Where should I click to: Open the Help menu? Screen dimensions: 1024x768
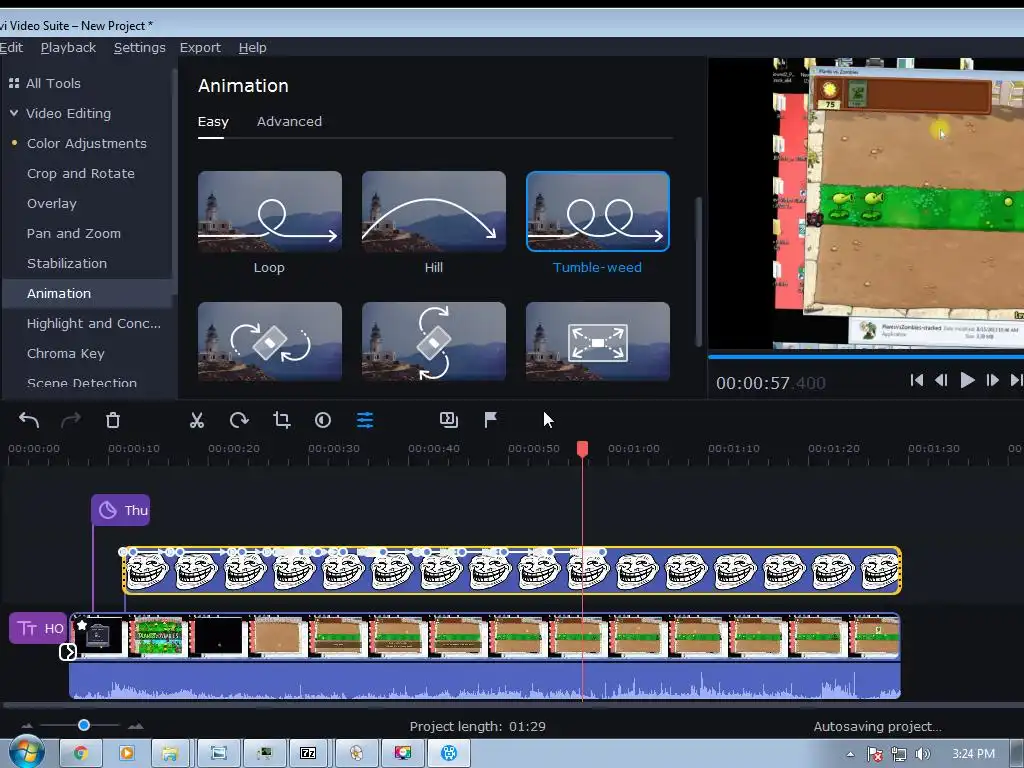tap(252, 48)
